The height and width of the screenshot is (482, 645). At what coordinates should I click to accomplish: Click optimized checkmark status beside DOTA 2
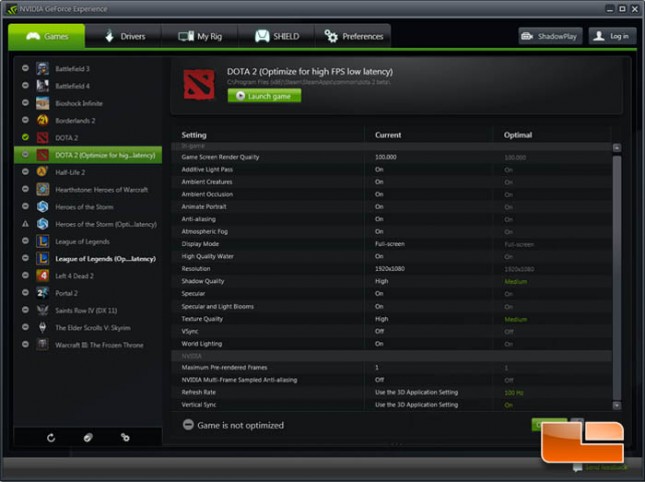[25, 137]
